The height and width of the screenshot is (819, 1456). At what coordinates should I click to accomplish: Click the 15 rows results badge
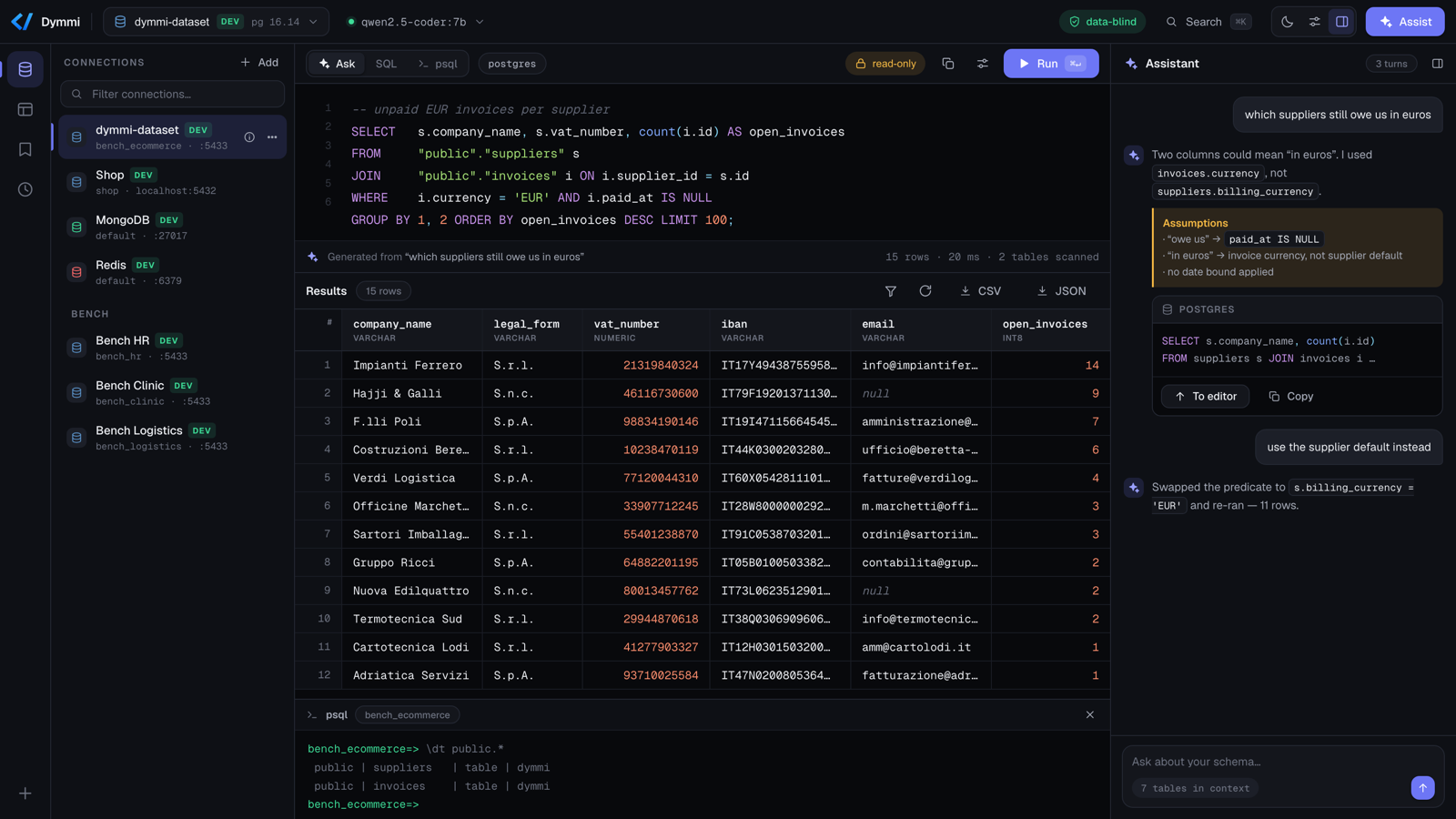(383, 291)
